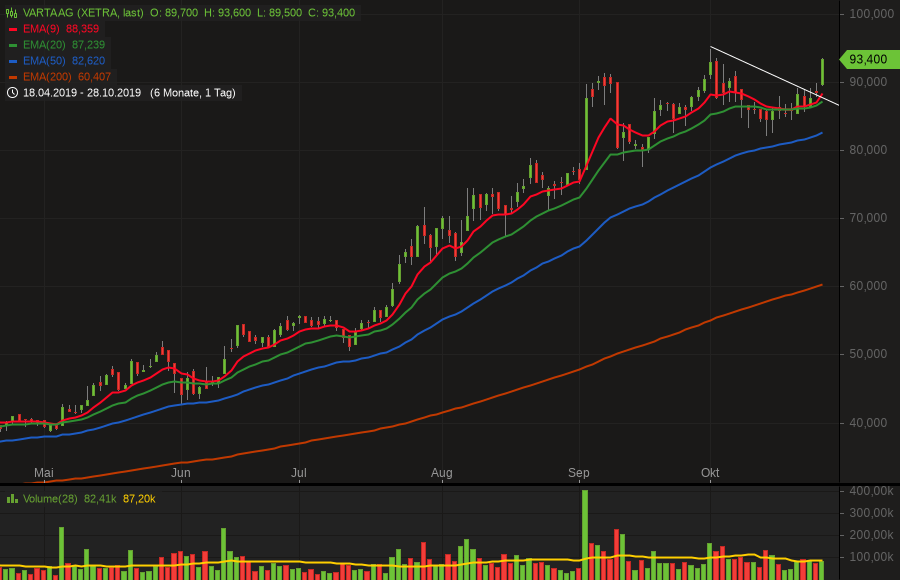Click the bar chart icon beside Volume(28)
The width and height of the screenshot is (900, 580).
pyautogui.click(x=12, y=498)
